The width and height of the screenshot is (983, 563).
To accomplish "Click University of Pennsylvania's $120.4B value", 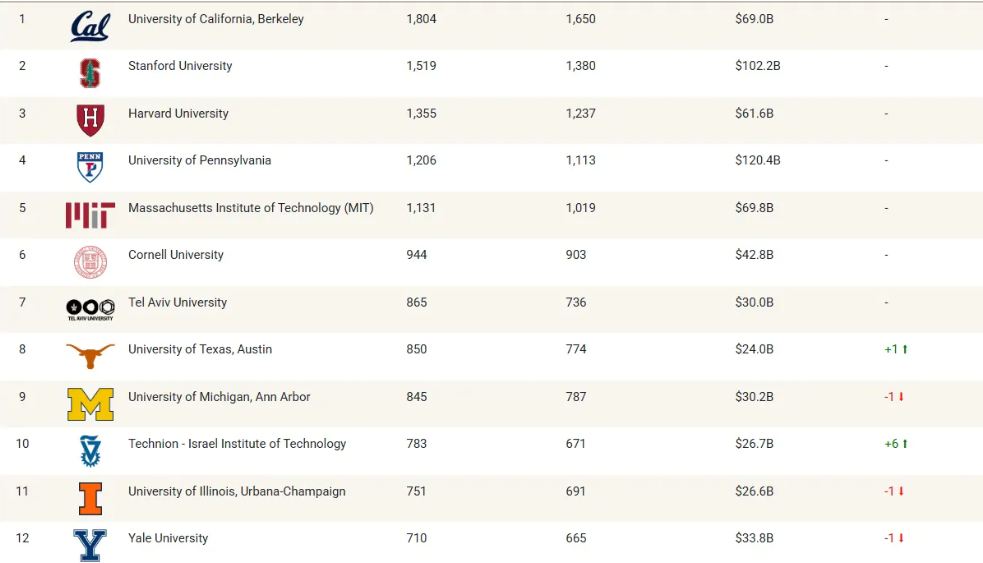I will tap(757, 160).
